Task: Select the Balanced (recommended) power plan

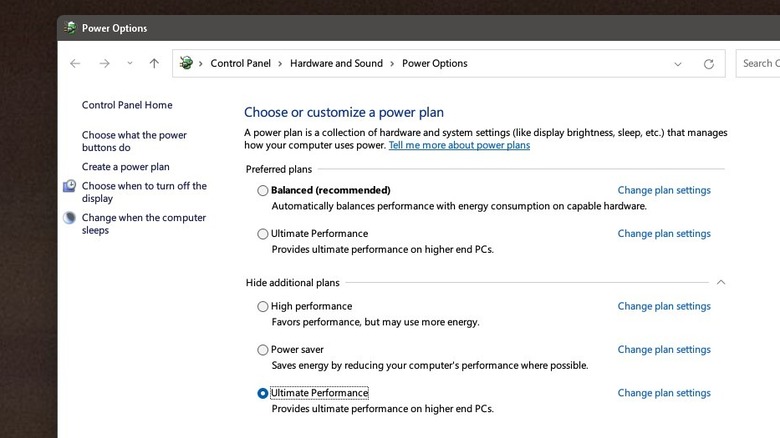Action: 263,190
